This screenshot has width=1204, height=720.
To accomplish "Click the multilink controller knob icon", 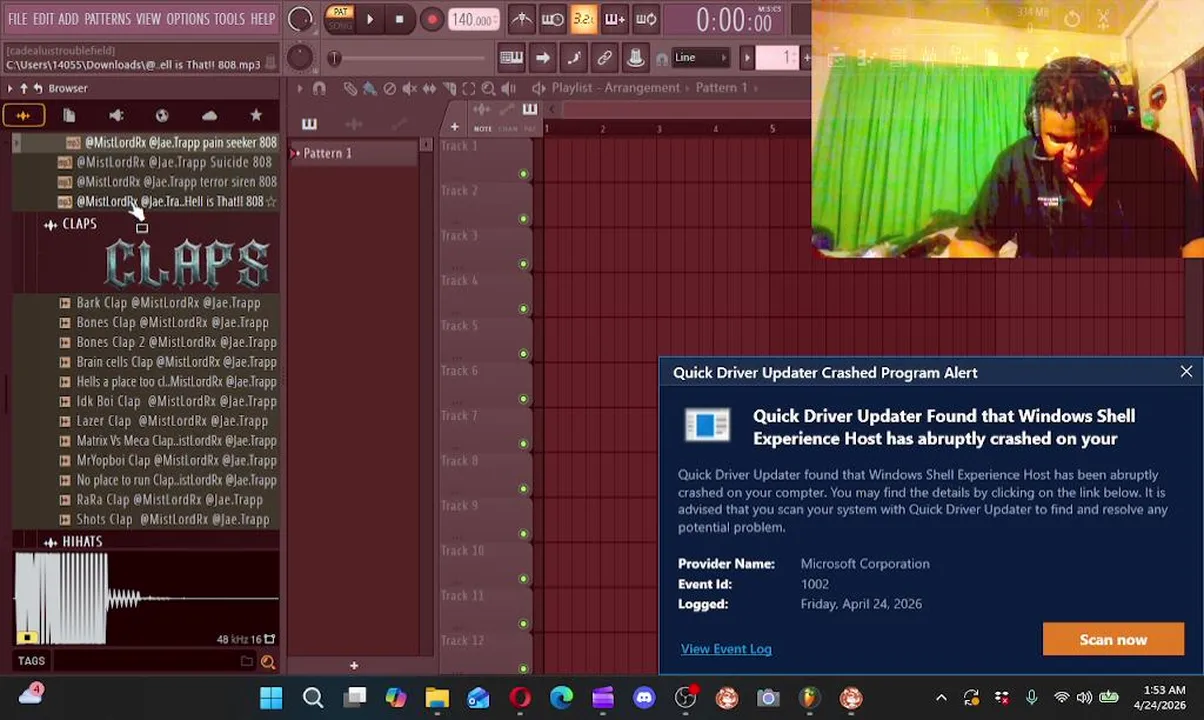I will pos(635,58).
